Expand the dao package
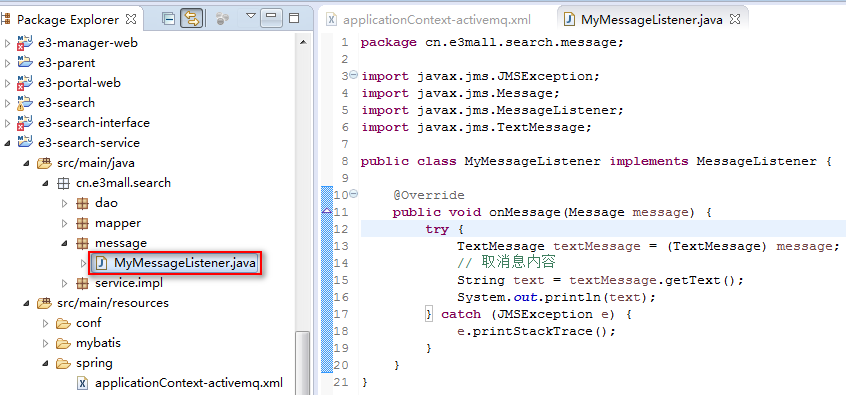The width and height of the screenshot is (846, 395). click(65, 203)
